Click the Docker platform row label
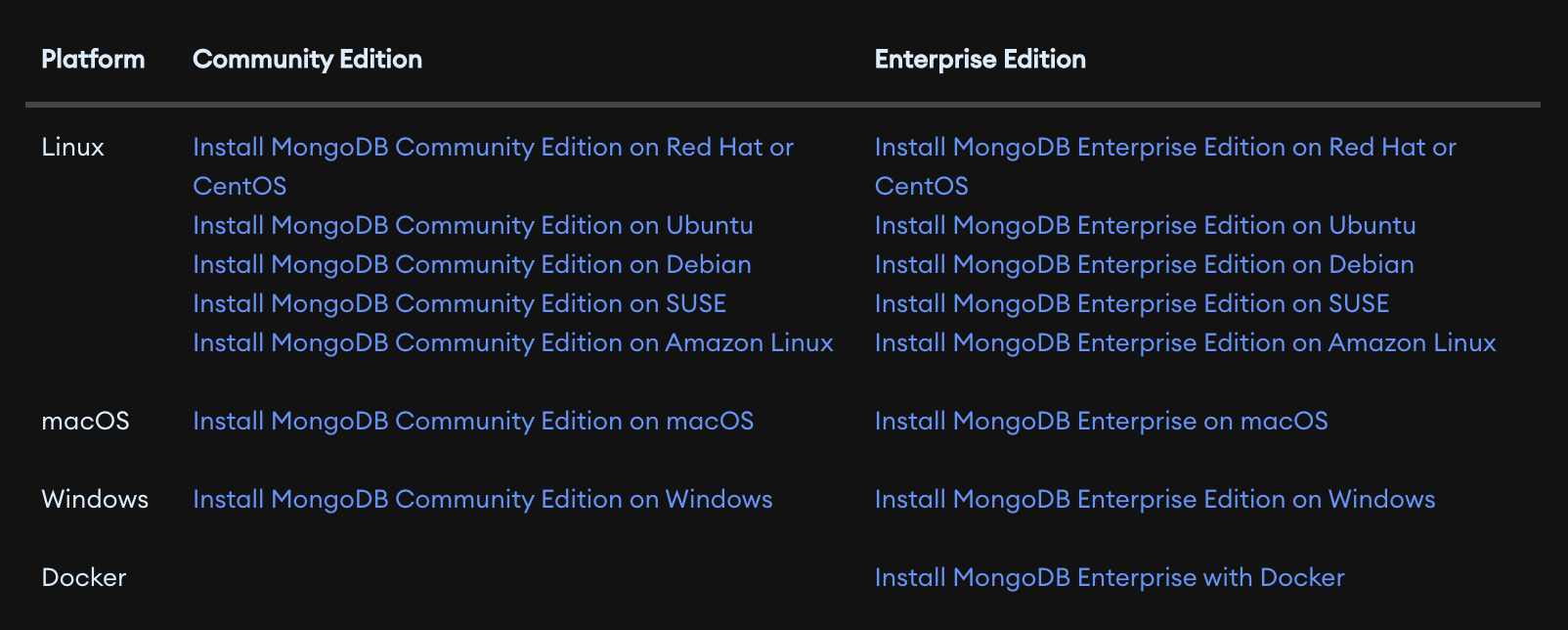The width and height of the screenshot is (1568, 630). coord(84,578)
